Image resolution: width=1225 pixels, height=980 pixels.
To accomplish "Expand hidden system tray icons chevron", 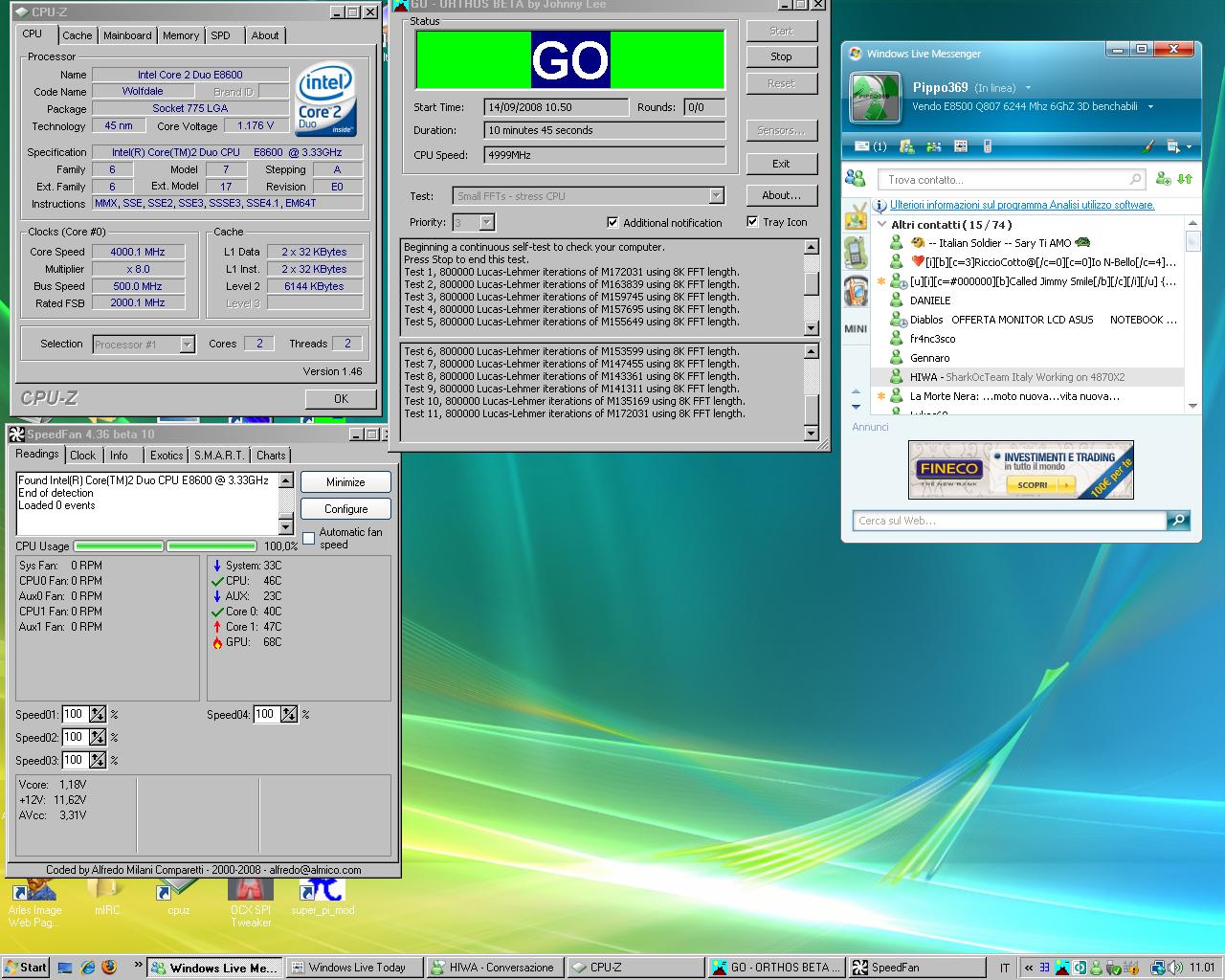I will click(1029, 968).
